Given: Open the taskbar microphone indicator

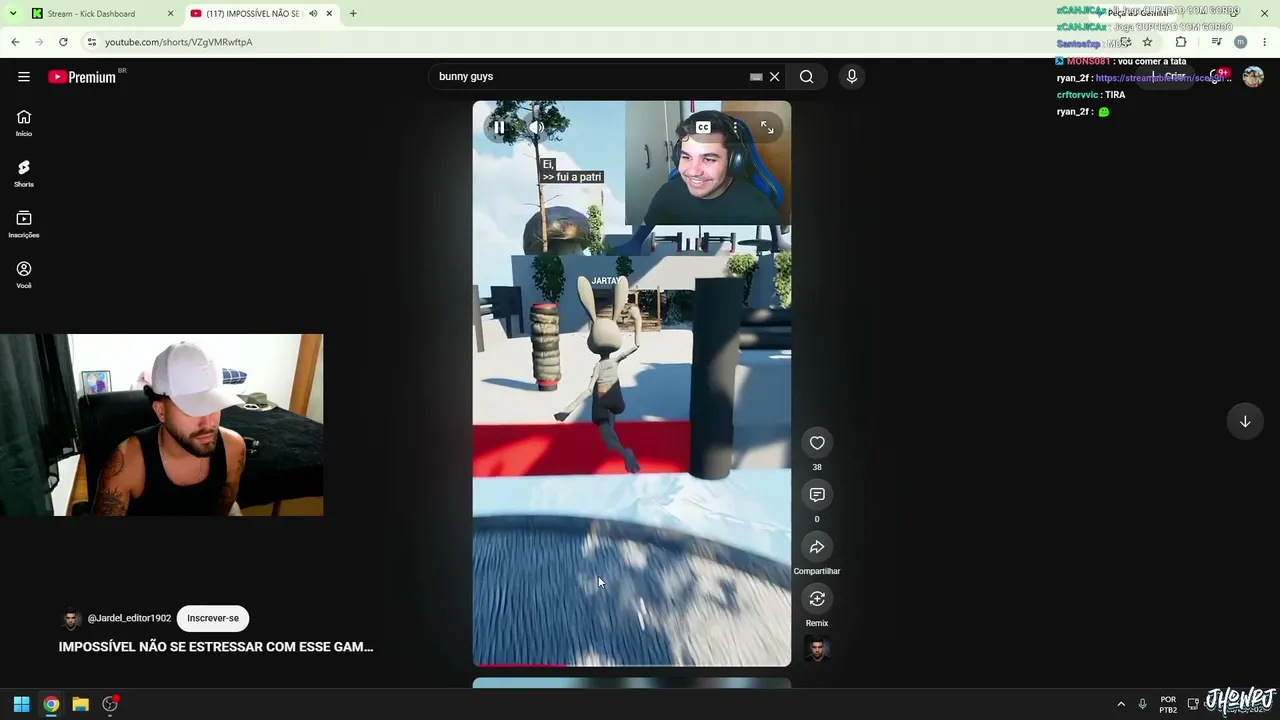Looking at the screenshot, I should coord(1142,704).
